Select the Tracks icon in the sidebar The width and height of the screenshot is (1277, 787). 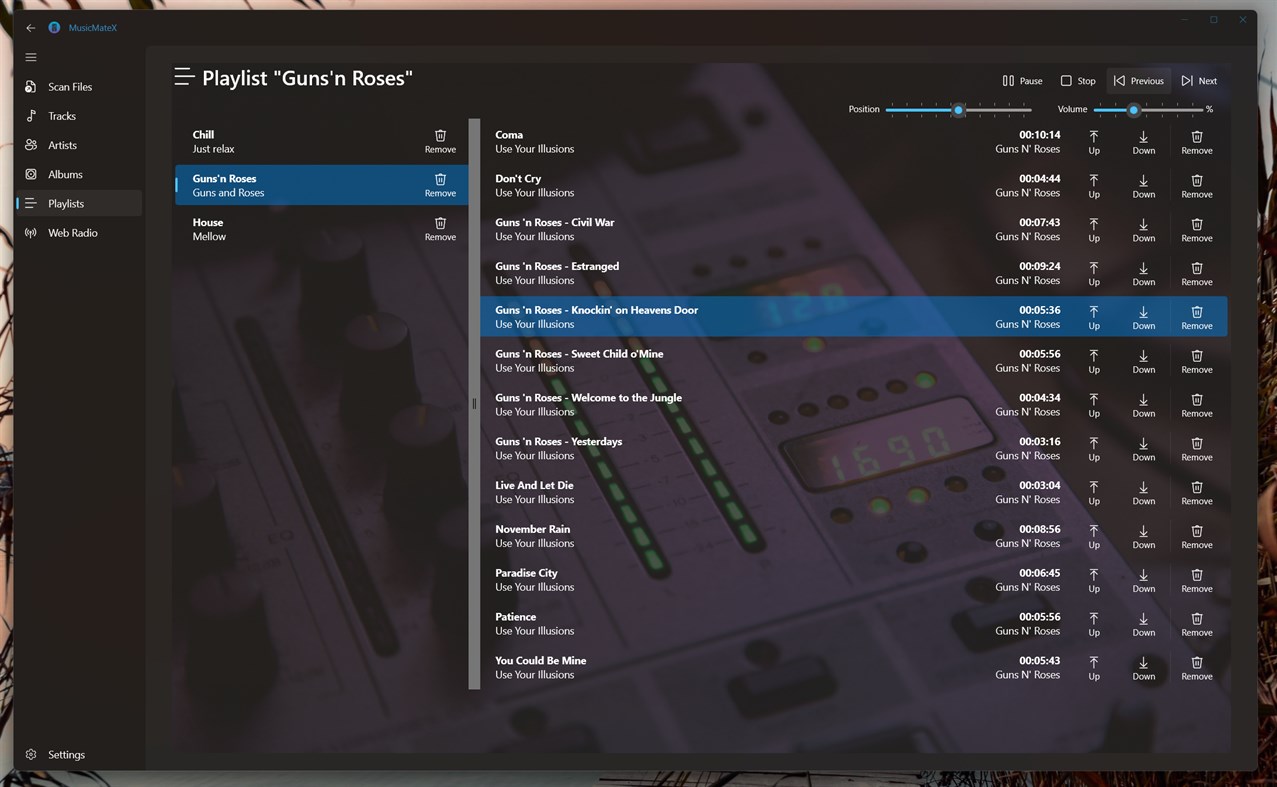click(x=30, y=116)
